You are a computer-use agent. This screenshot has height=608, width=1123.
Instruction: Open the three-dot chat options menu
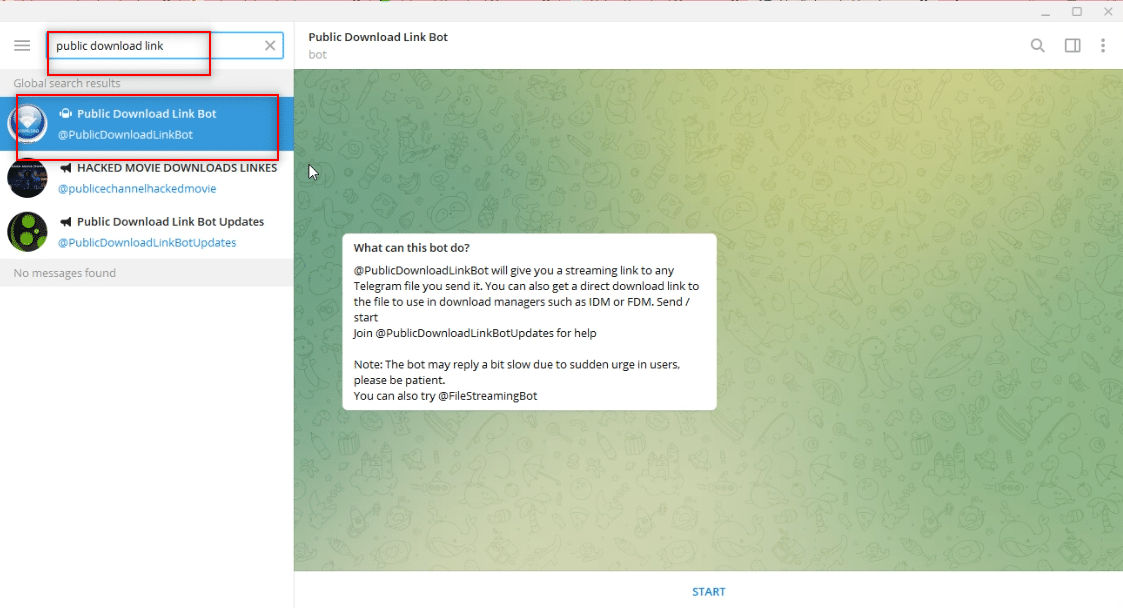coord(1103,46)
